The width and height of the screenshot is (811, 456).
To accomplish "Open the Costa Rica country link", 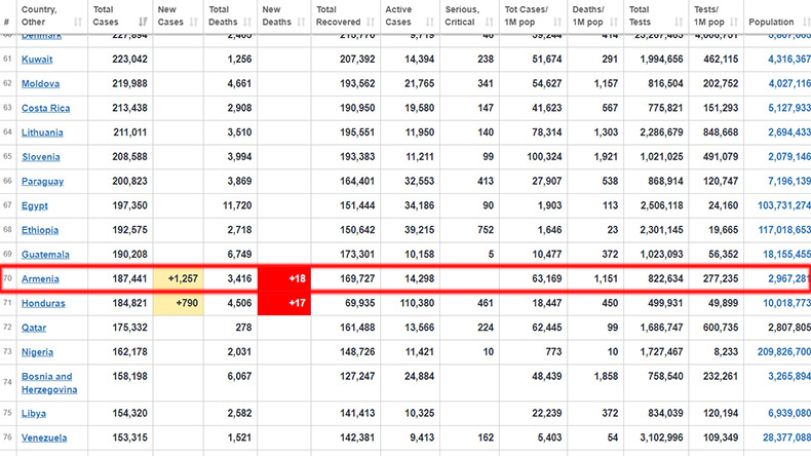I will pyautogui.click(x=46, y=108).
